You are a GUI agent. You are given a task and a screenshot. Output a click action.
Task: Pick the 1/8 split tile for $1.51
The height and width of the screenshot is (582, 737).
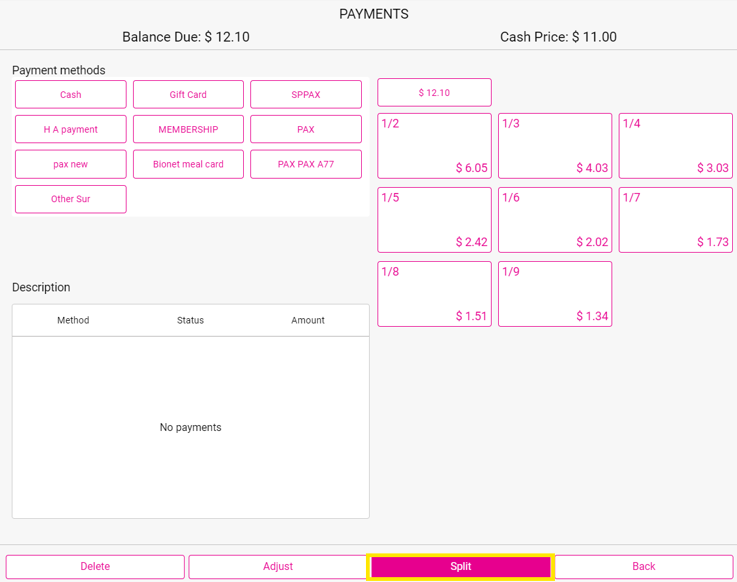click(434, 294)
